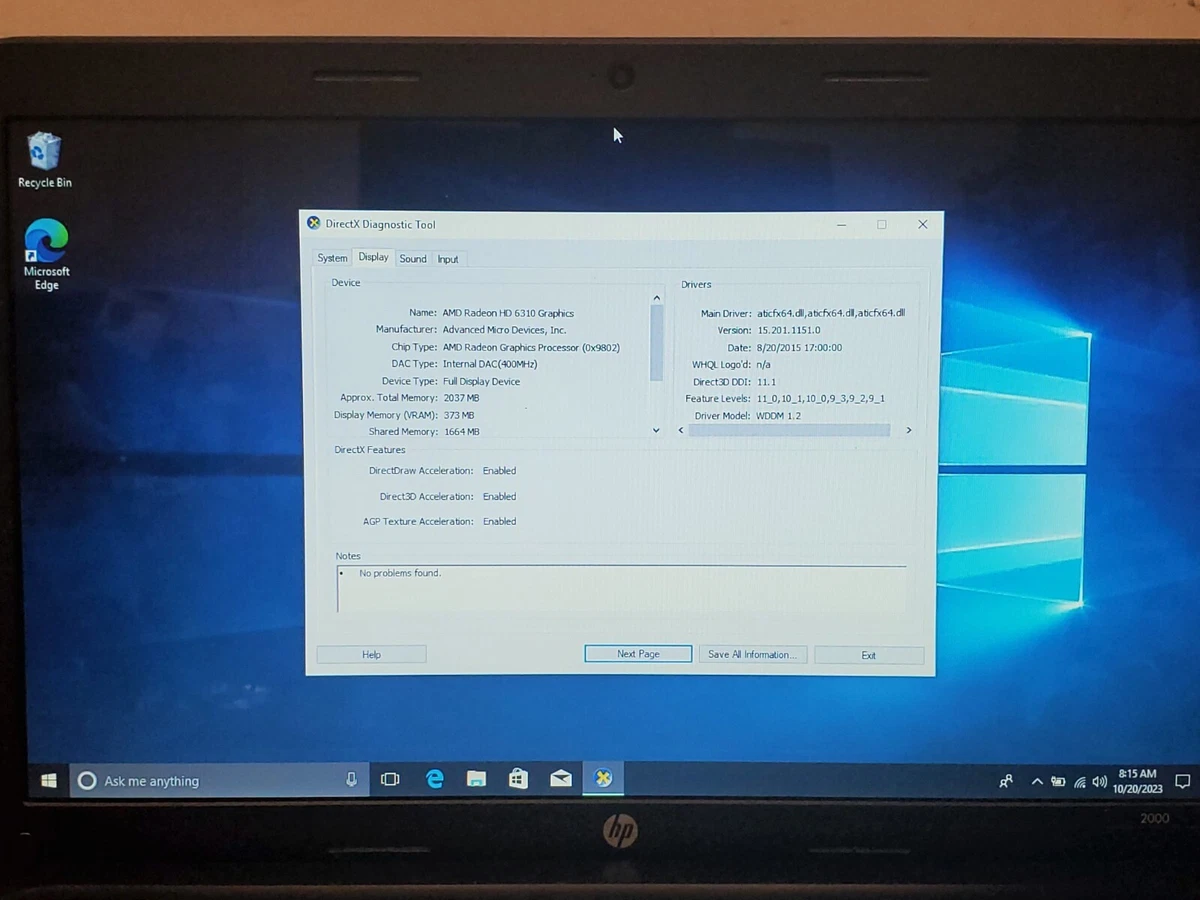The width and height of the screenshot is (1200, 900).
Task: Switch to the System tab
Action: (x=332, y=258)
